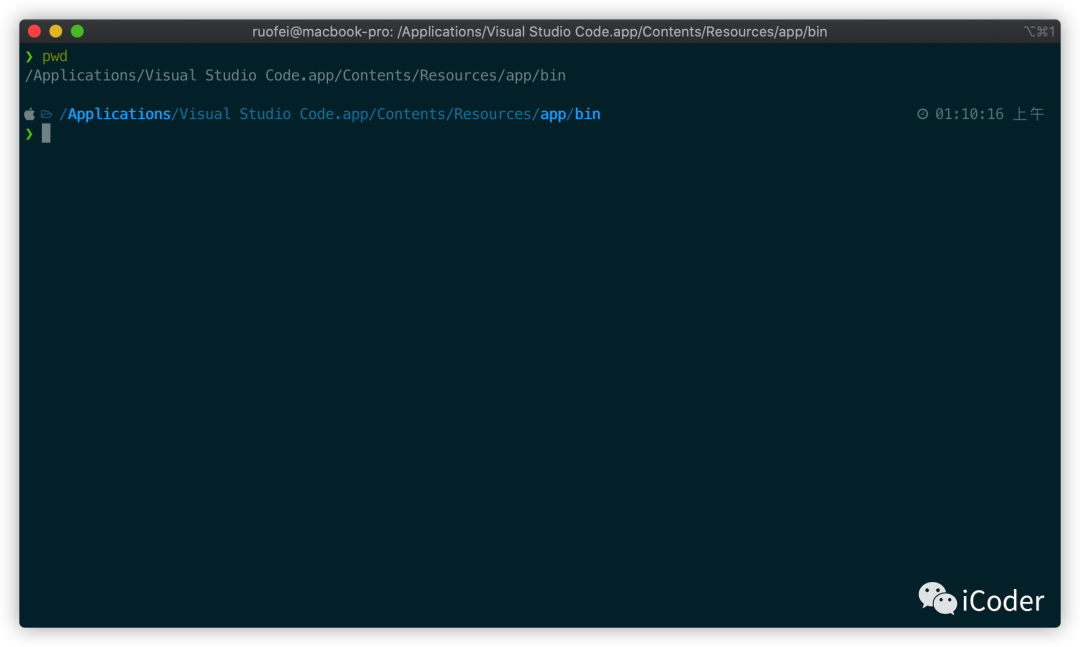
Task: Click the terminal cursor at the prompt
Action: tap(46, 134)
